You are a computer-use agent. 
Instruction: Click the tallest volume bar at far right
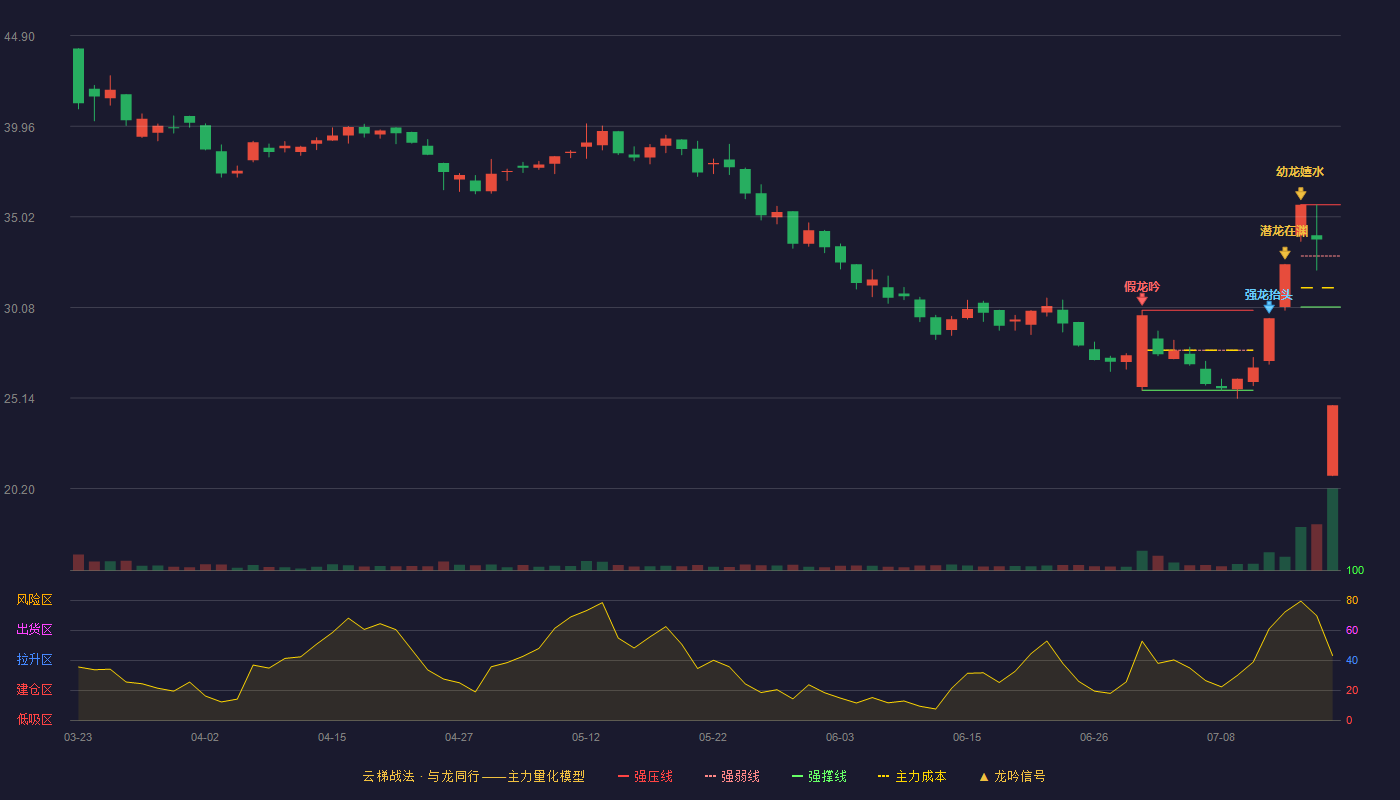tap(1332, 529)
